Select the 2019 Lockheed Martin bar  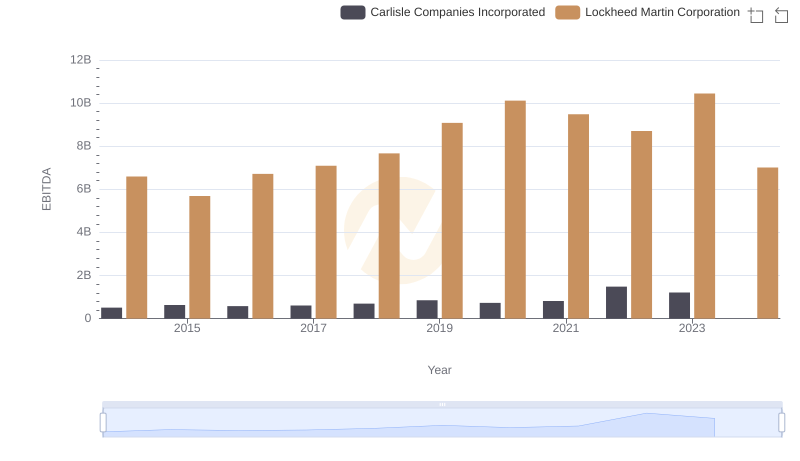(452, 220)
